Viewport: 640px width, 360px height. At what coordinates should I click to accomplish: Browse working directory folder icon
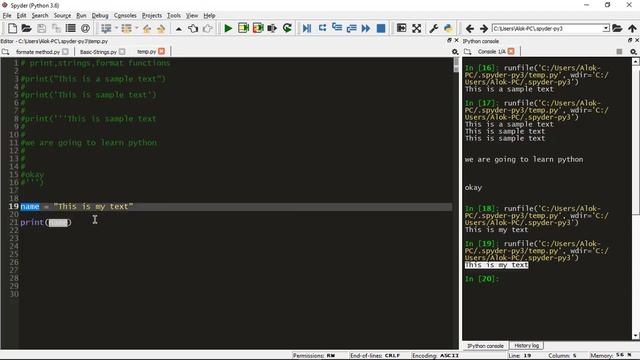(x=617, y=28)
